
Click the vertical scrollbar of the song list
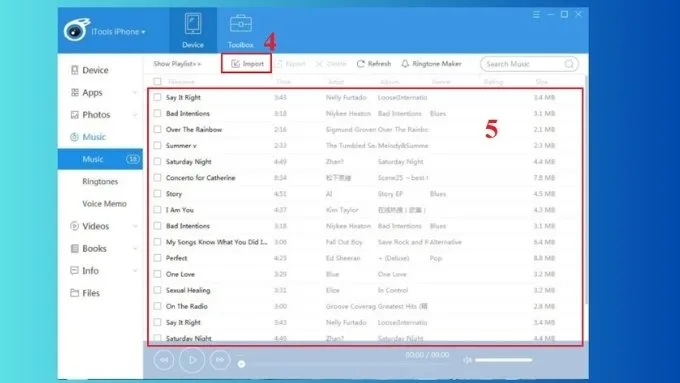[586, 191]
